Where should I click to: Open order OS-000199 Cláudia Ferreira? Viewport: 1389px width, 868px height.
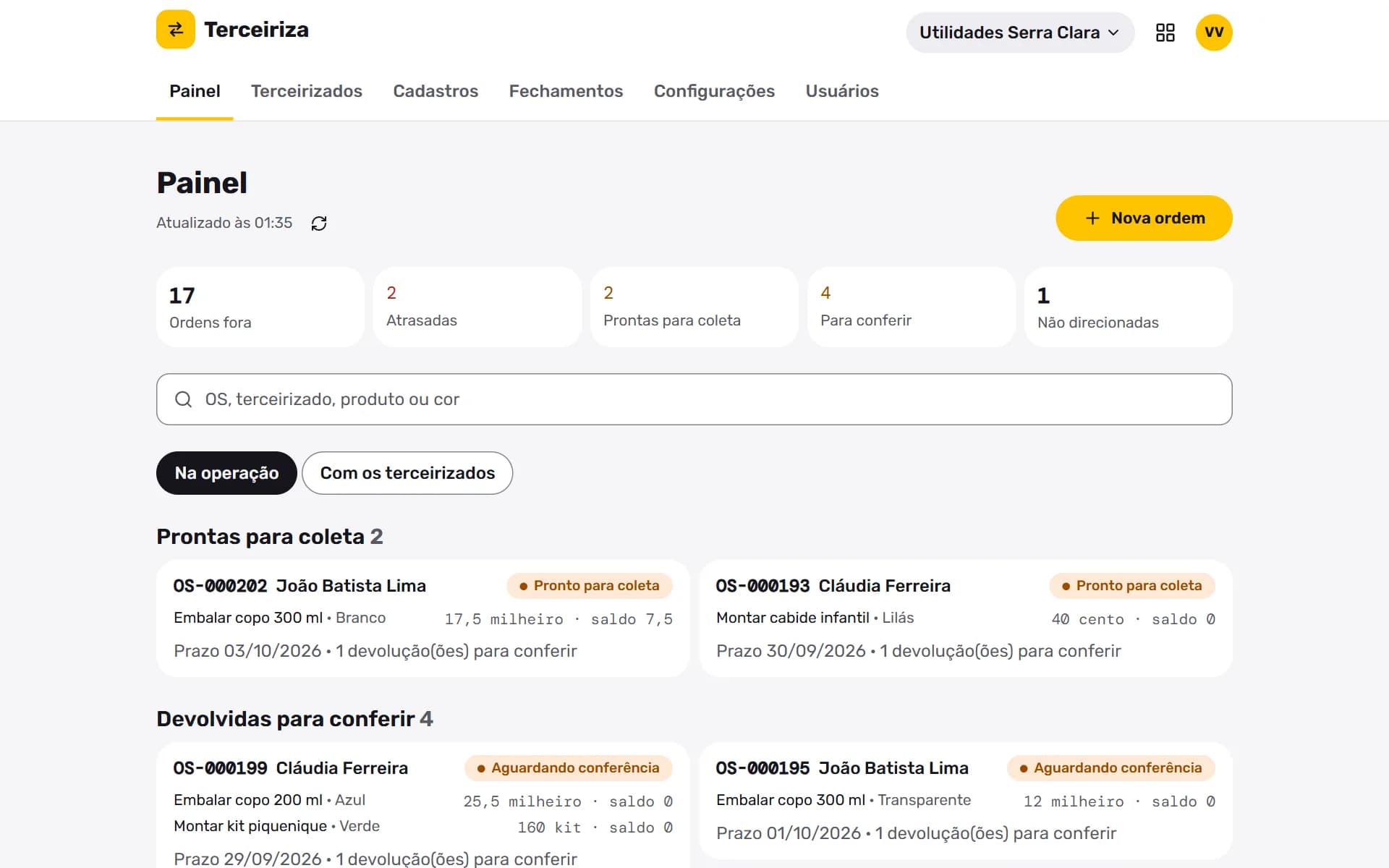[422, 805]
